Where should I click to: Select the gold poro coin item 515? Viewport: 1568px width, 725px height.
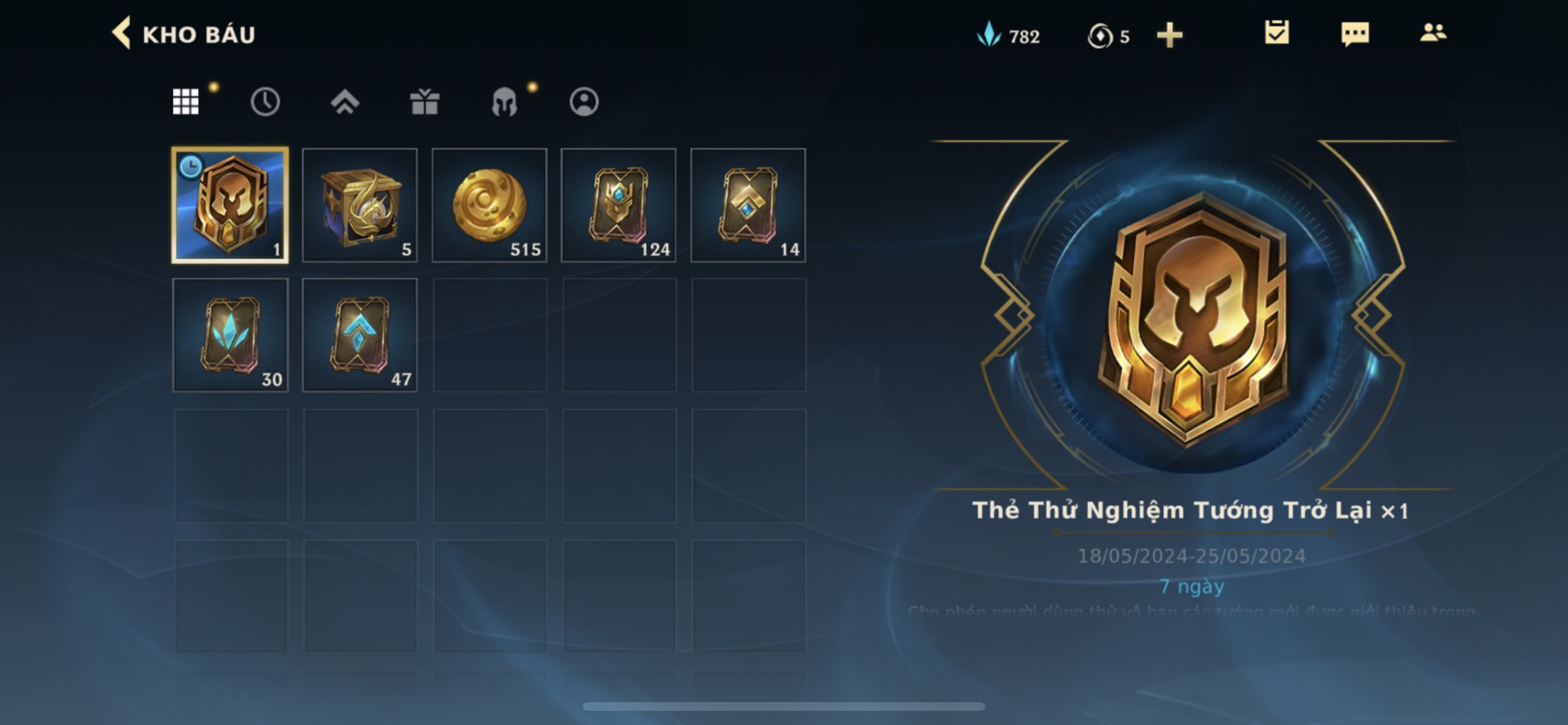(x=489, y=206)
